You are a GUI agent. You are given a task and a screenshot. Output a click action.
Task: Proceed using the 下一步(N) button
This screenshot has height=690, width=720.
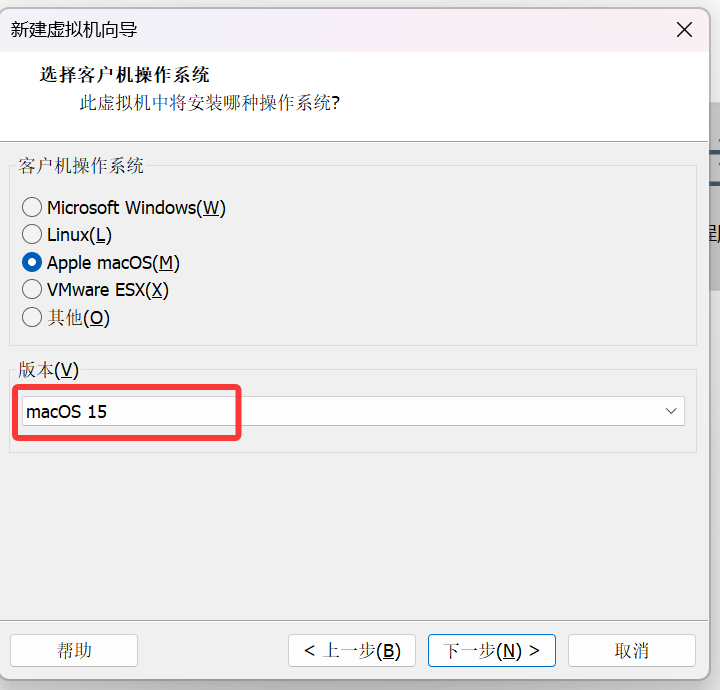click(x=491, y=651)
